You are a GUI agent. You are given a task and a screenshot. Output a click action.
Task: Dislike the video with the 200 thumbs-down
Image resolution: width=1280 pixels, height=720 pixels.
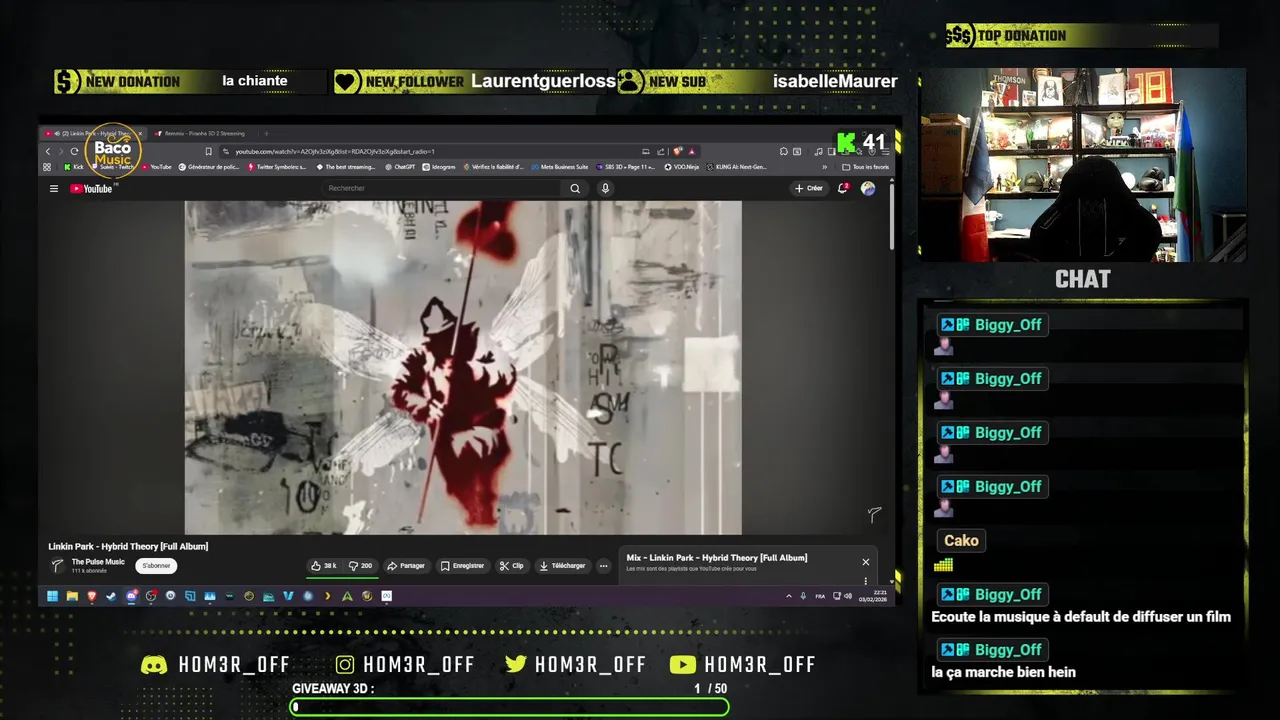(x=360, y=566)
